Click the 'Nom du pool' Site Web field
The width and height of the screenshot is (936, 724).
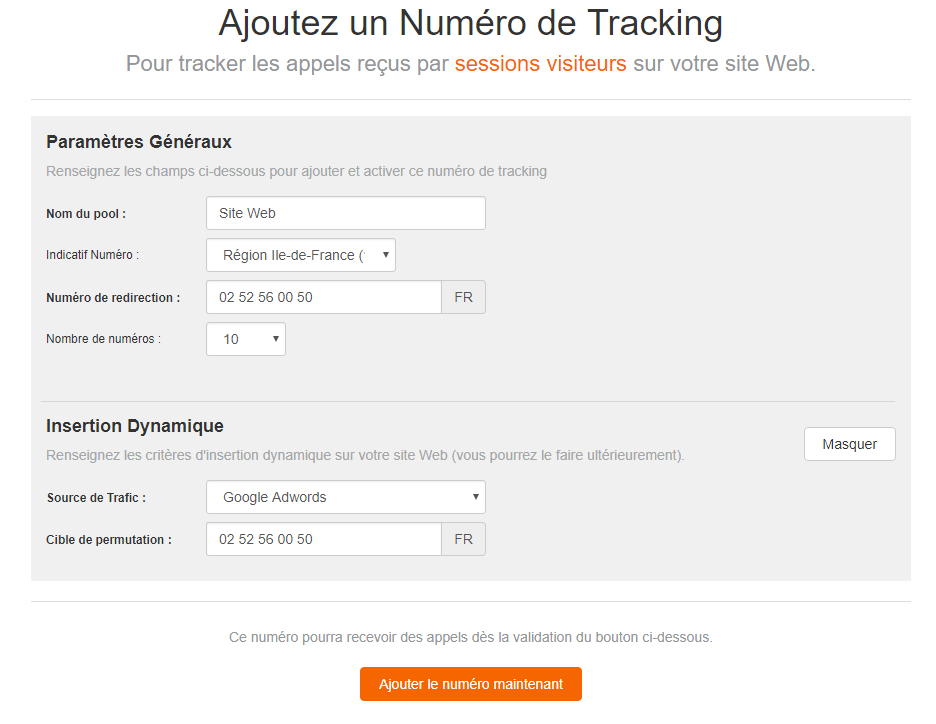[x=346, y=213]
